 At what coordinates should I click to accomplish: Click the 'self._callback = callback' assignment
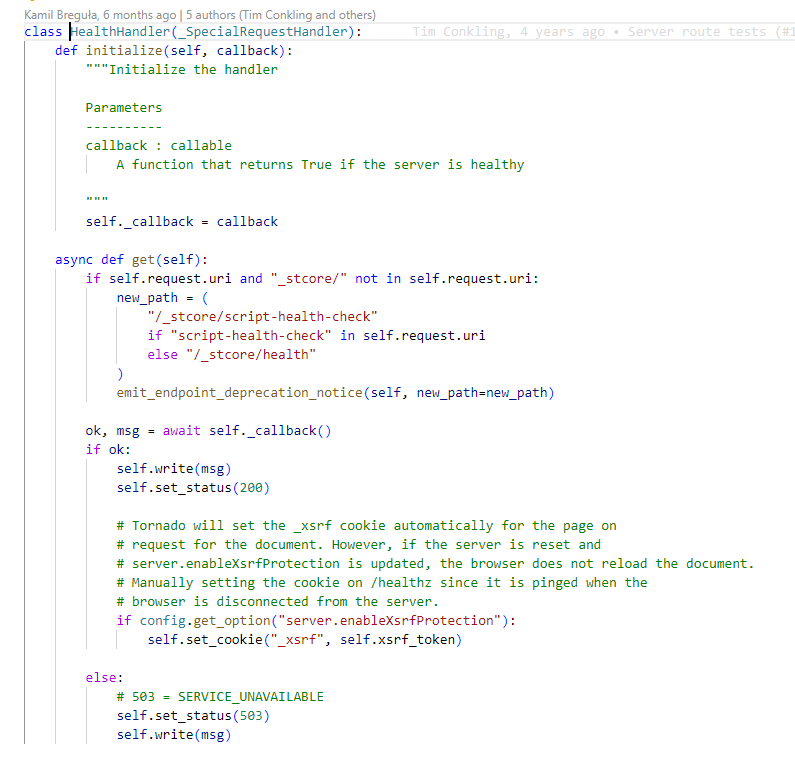point(182,222)
